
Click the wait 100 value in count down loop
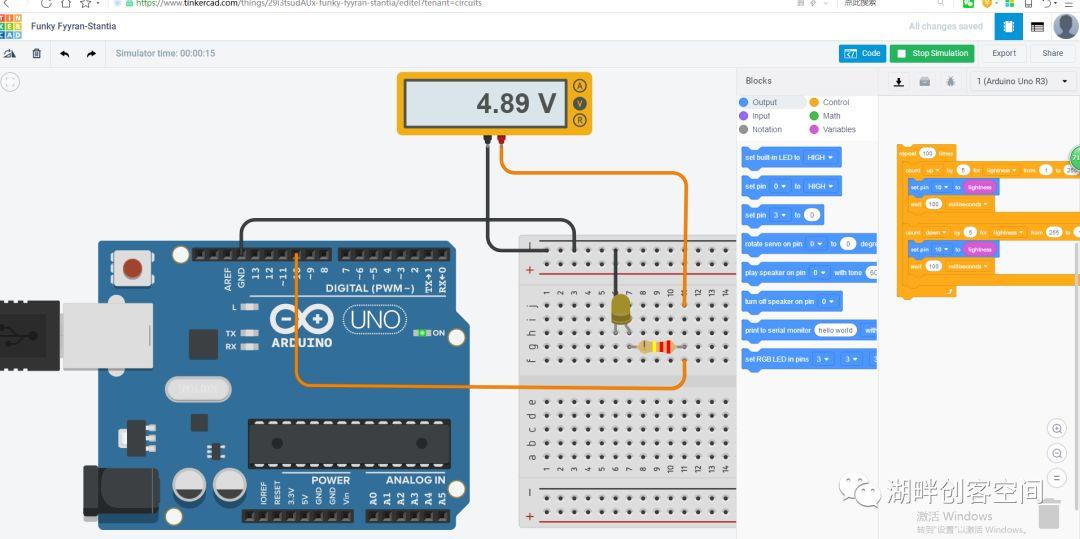933,266
